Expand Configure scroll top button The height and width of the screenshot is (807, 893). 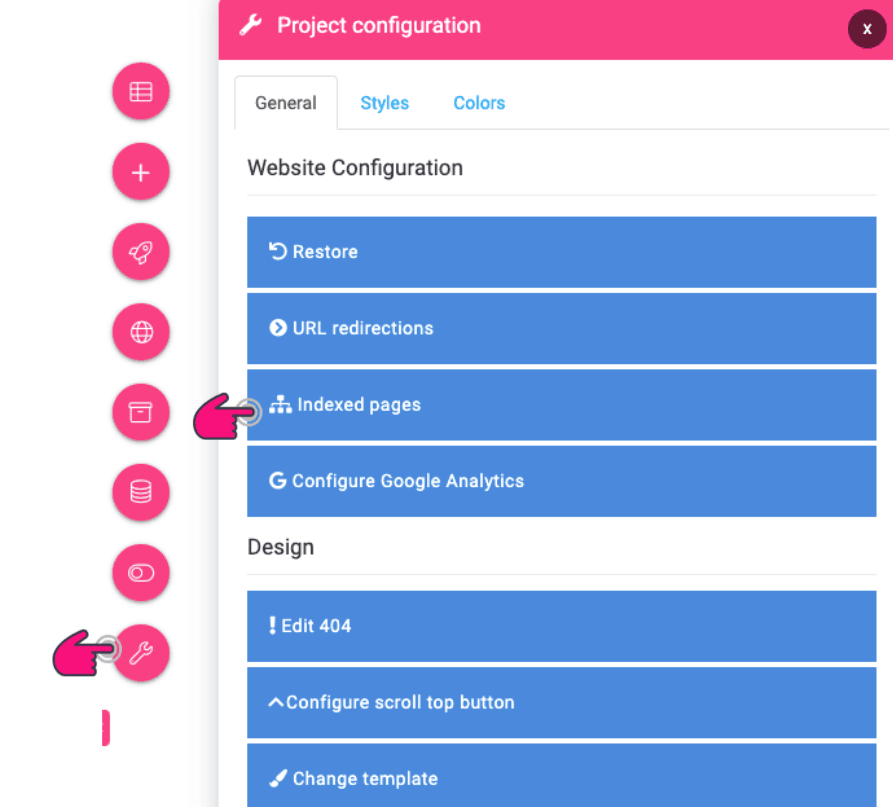pyautogui.click(x=562, y=702)
